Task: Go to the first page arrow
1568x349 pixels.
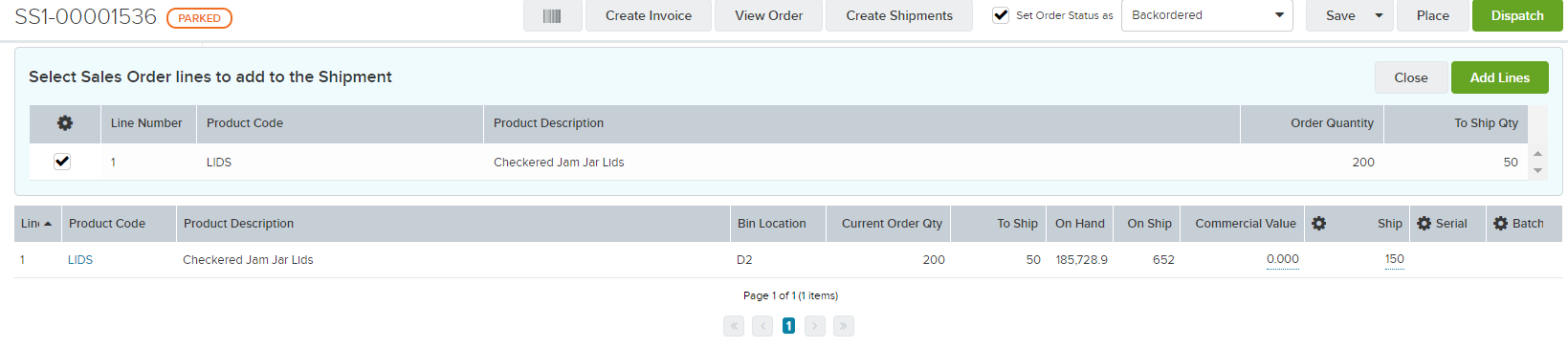Action: click(734, 326)
